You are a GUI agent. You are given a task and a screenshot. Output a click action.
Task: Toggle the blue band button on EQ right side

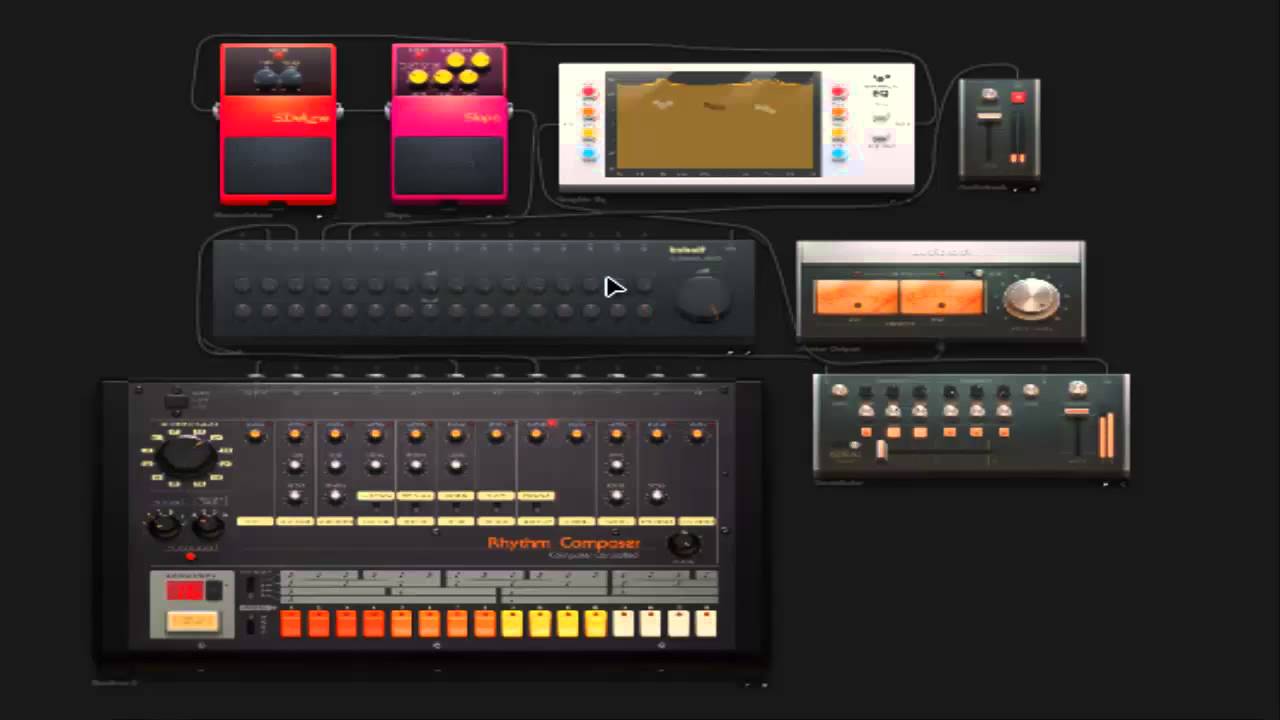coord(839,154)
